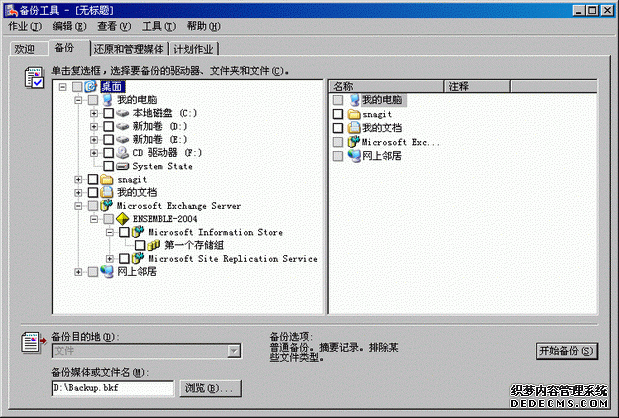
Task: Click the Microsoft Site Replication Service icon
Action: coord(138,258)
